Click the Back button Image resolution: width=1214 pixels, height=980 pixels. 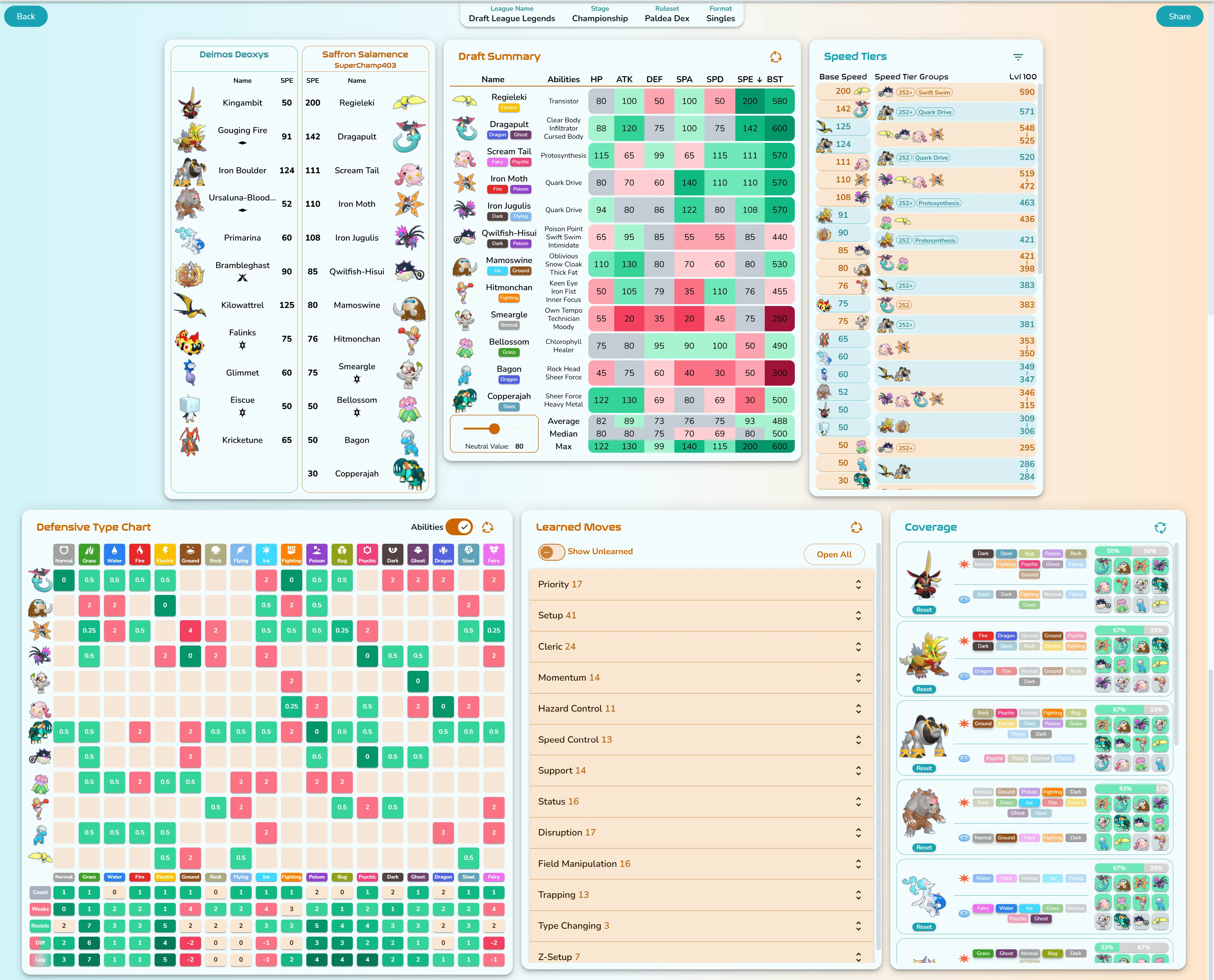26,16
